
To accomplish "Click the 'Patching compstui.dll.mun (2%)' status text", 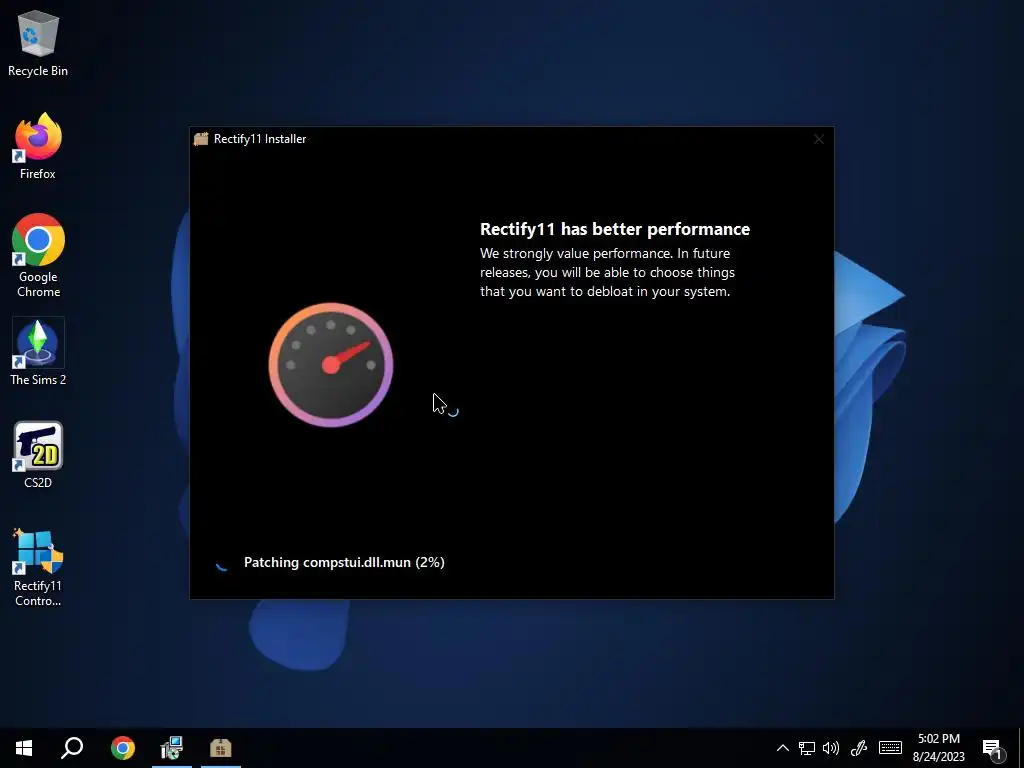I will click(x=344, y=562).
